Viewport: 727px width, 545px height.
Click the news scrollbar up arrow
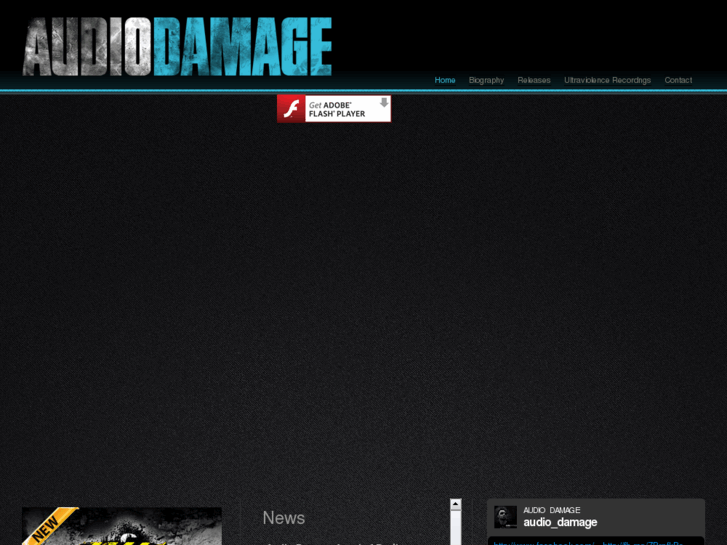[x=456, y=504]
